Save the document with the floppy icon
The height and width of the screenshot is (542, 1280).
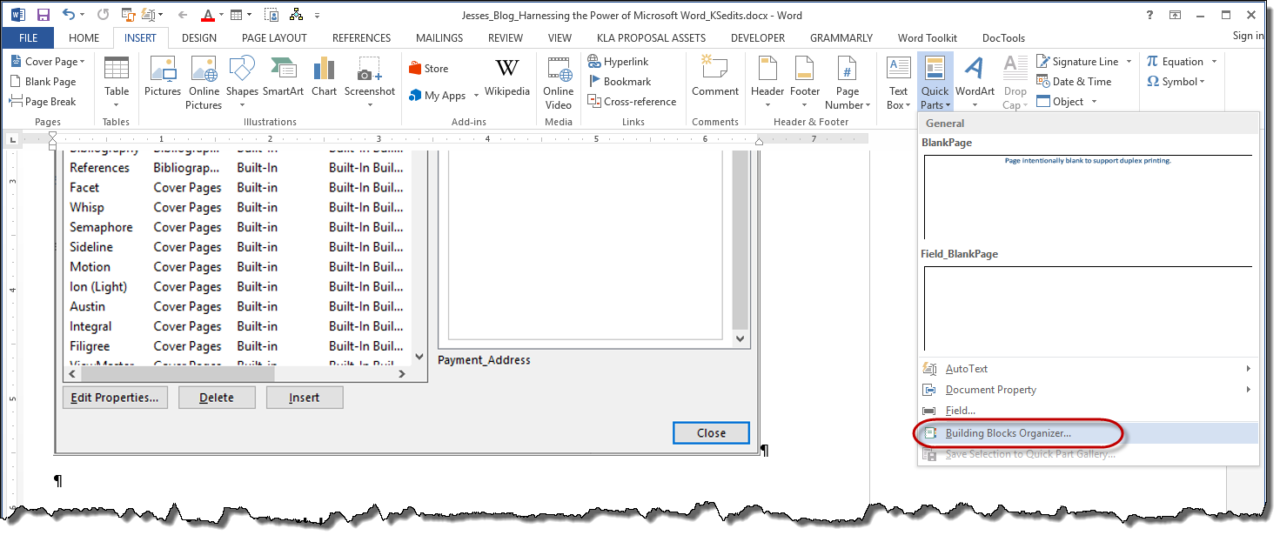click(43, 15)
